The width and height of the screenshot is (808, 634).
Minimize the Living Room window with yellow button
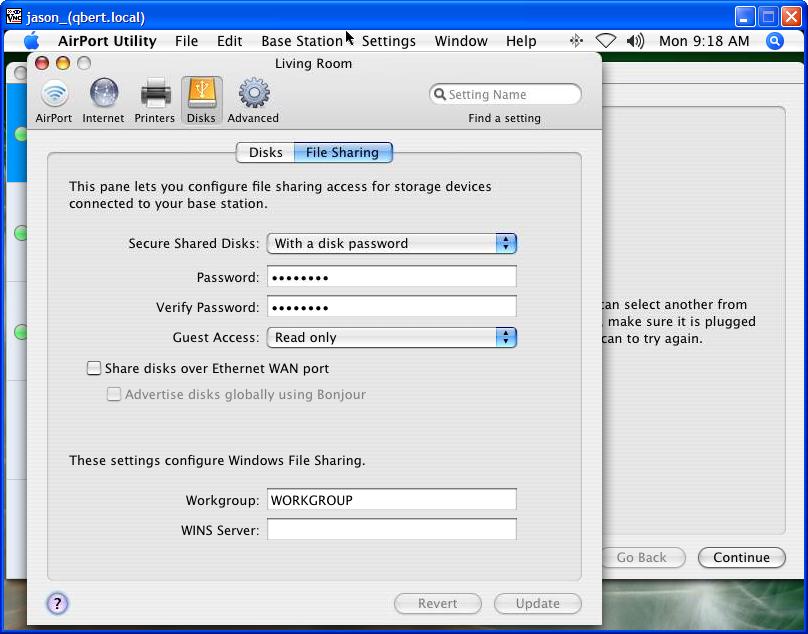click(63, 63)
